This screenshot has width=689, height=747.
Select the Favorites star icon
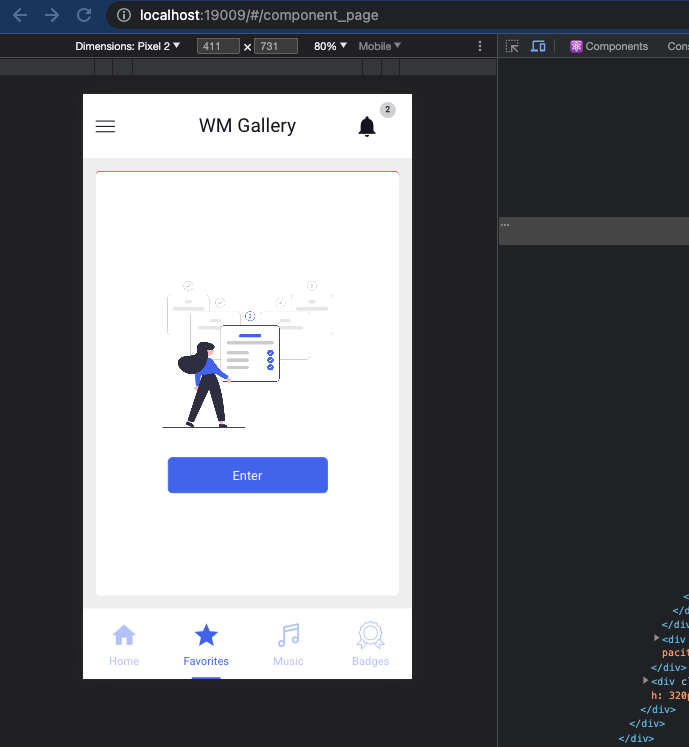(206, 635)
